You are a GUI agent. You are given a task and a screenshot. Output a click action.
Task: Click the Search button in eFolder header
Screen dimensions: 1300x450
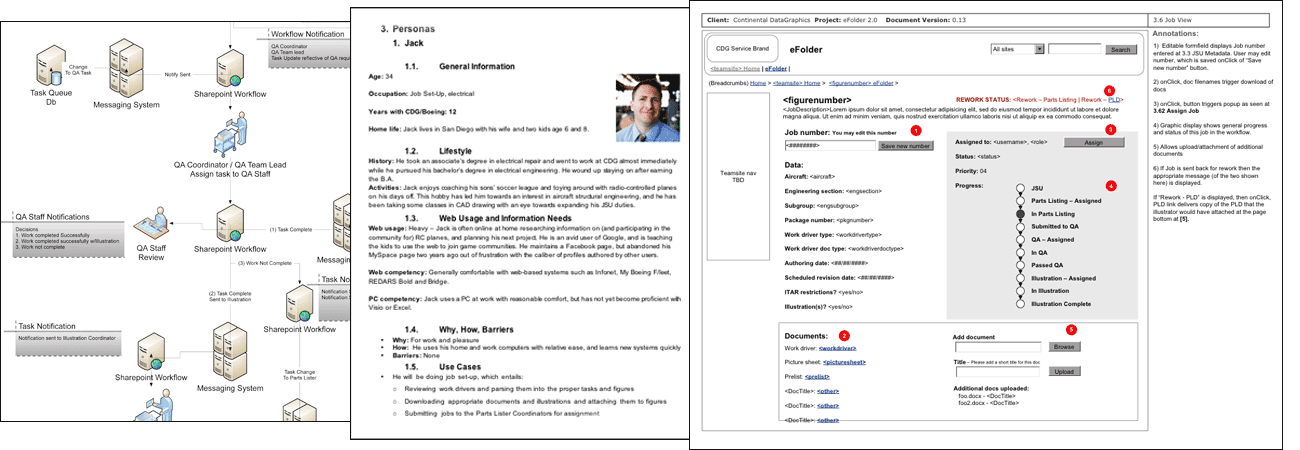pyautogui.click(x=1120, y=49)
